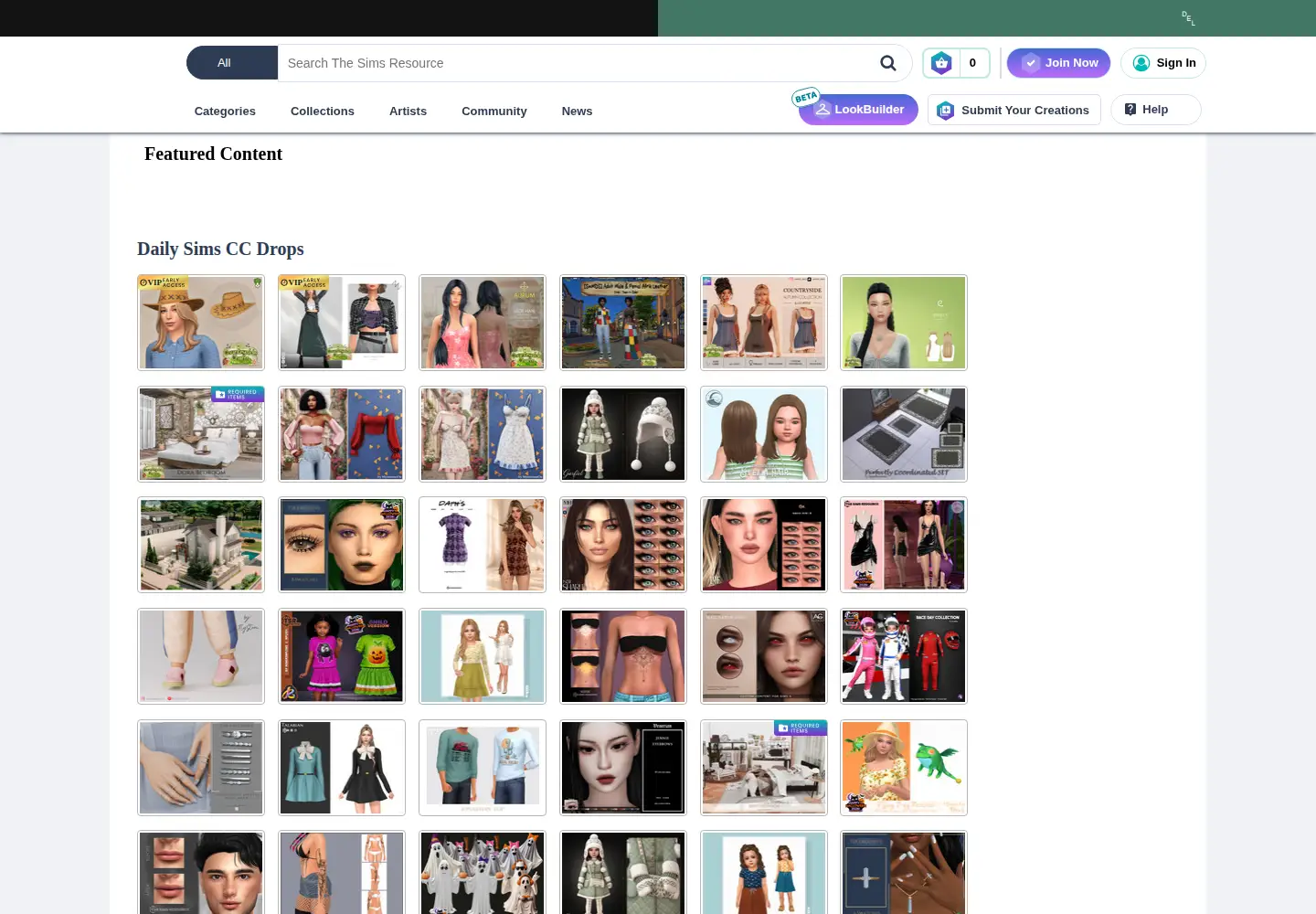Click the search magnifier icon
Image resolution: width=1316 pixels, height=914 pixels.
[887, 63]
